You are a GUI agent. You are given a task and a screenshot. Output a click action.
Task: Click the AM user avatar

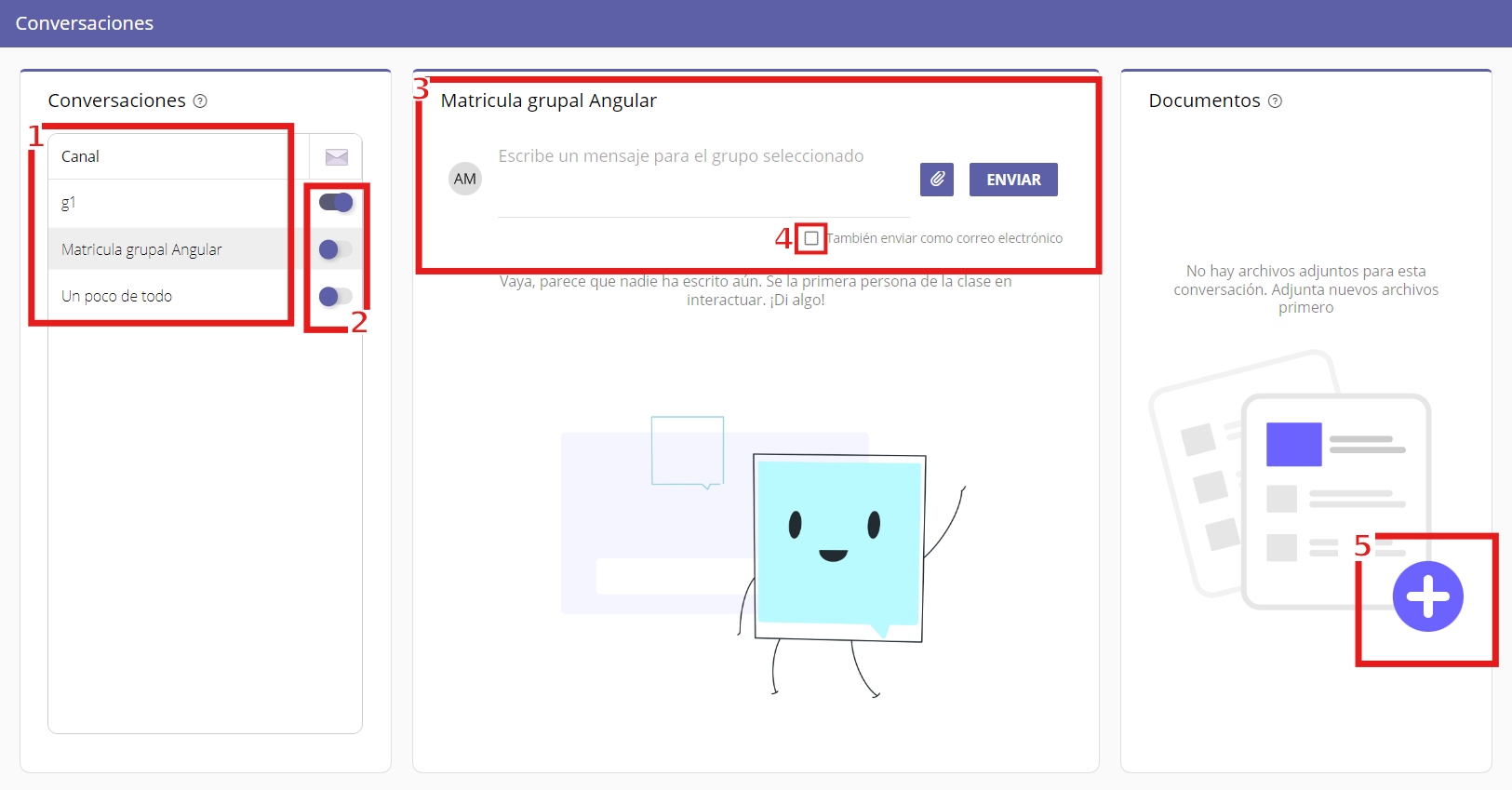(465, 179)
